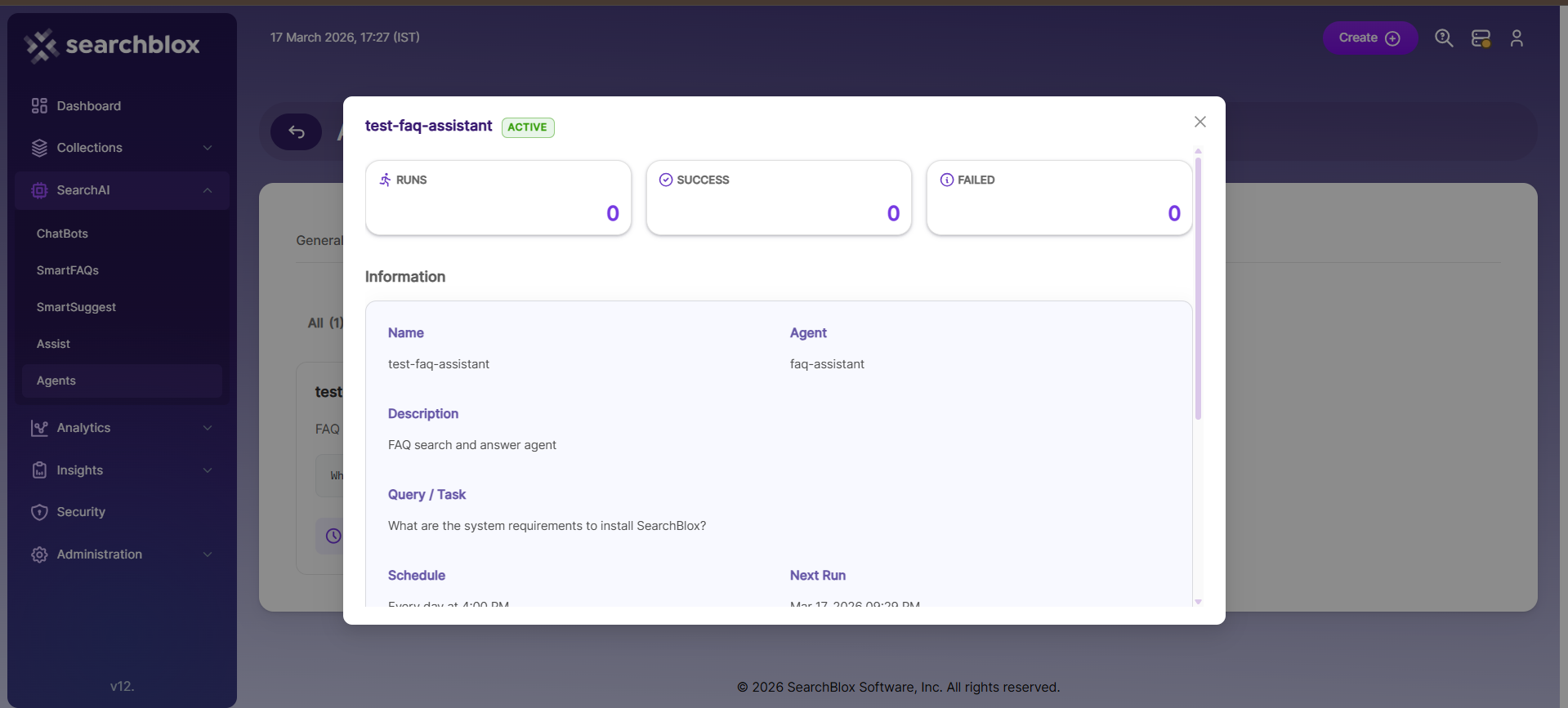This screenshot has height=708, width=1568.
Task: Click the SUCCESS count card
Action: (779, 198)
